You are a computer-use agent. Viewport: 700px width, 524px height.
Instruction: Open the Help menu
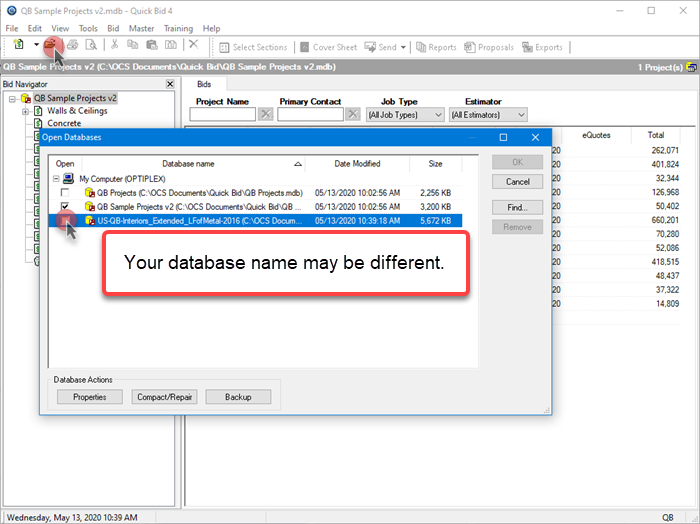click(211, 28)
